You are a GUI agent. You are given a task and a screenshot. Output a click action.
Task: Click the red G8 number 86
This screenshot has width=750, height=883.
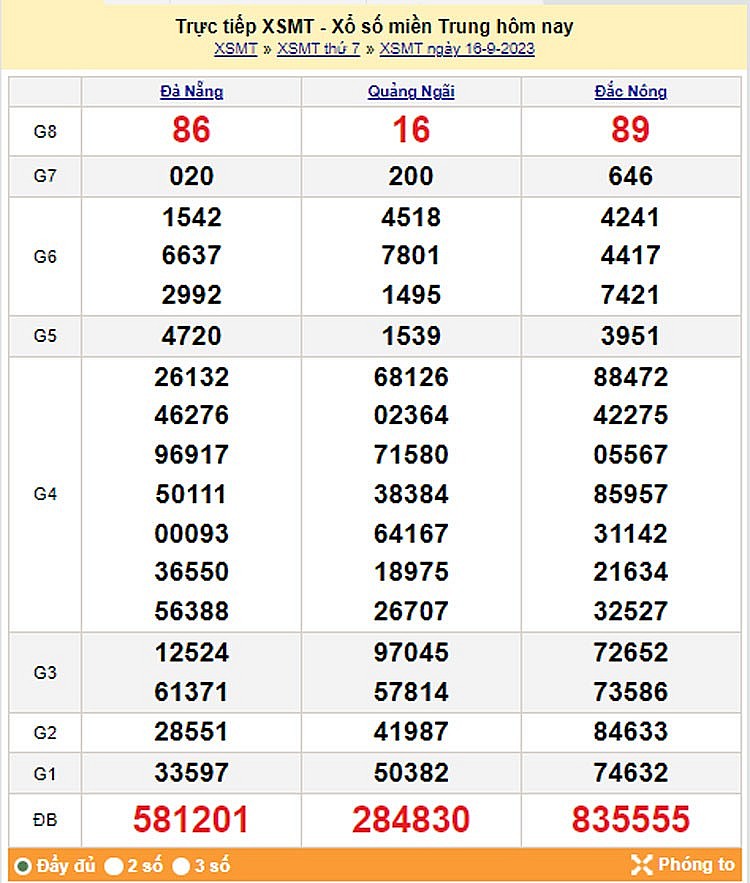(x=191, y=130)
